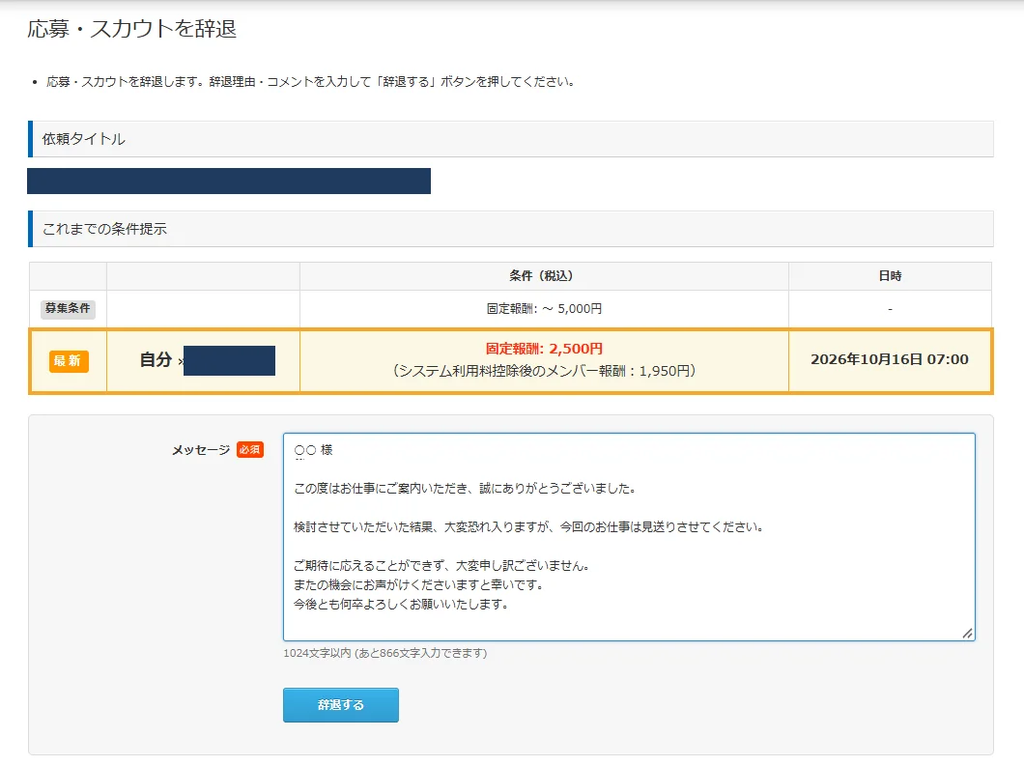1024x763 pixels.
Task: Click the 1024文字以内 character count hint
Action: pos(385,653)
